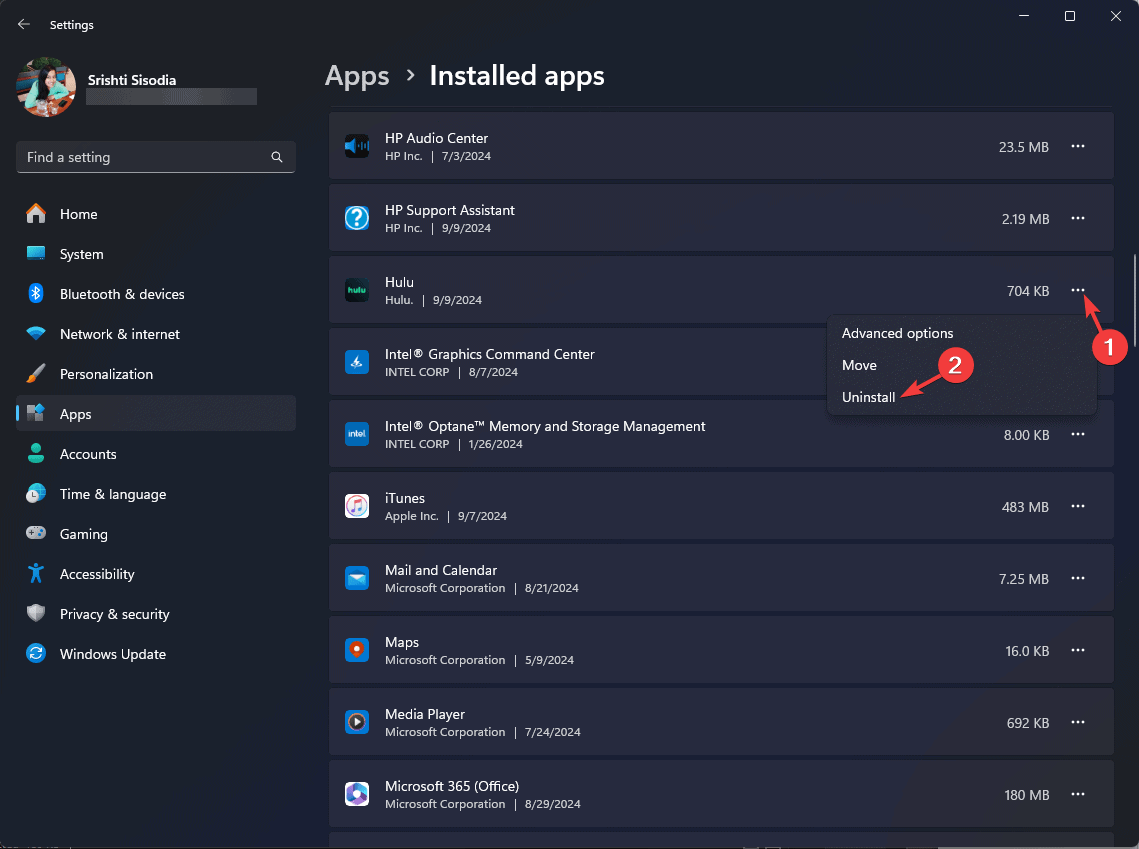Click the Media Player name text
Screen dimensions: 1139x849
[425, 714]
